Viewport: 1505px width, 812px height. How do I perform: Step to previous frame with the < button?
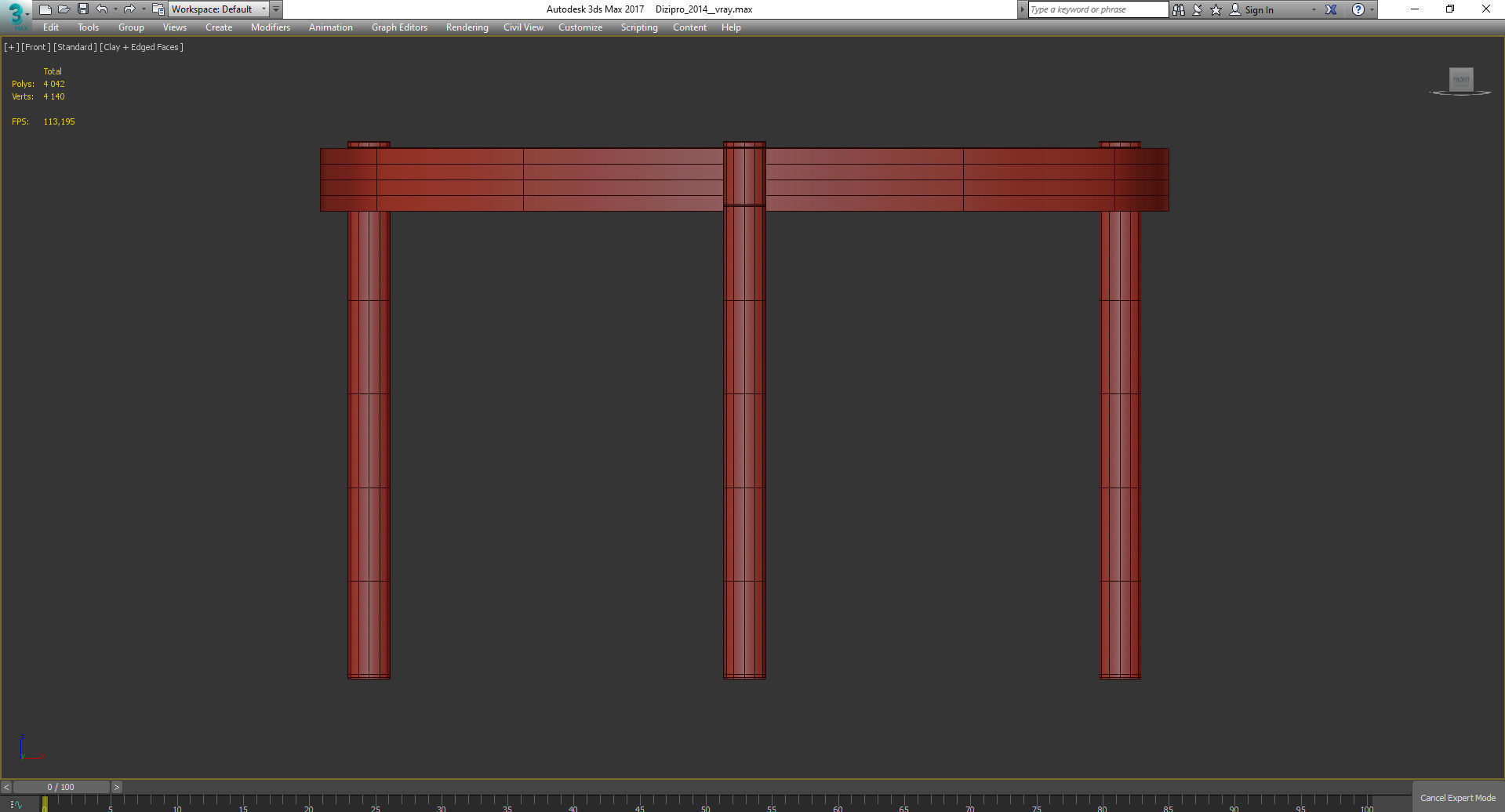6,787
